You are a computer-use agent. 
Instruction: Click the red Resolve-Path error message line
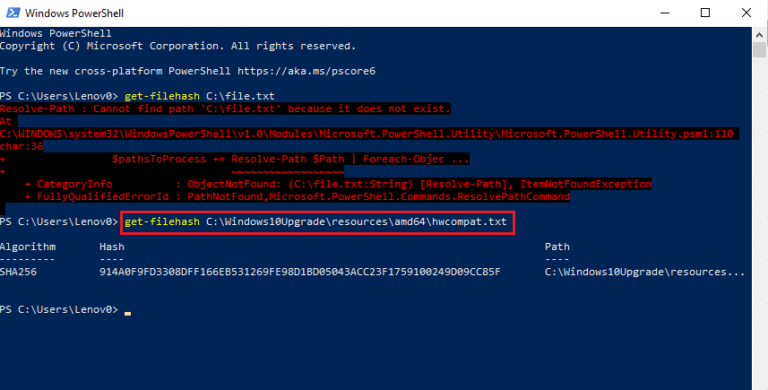[x=225, y=109]
